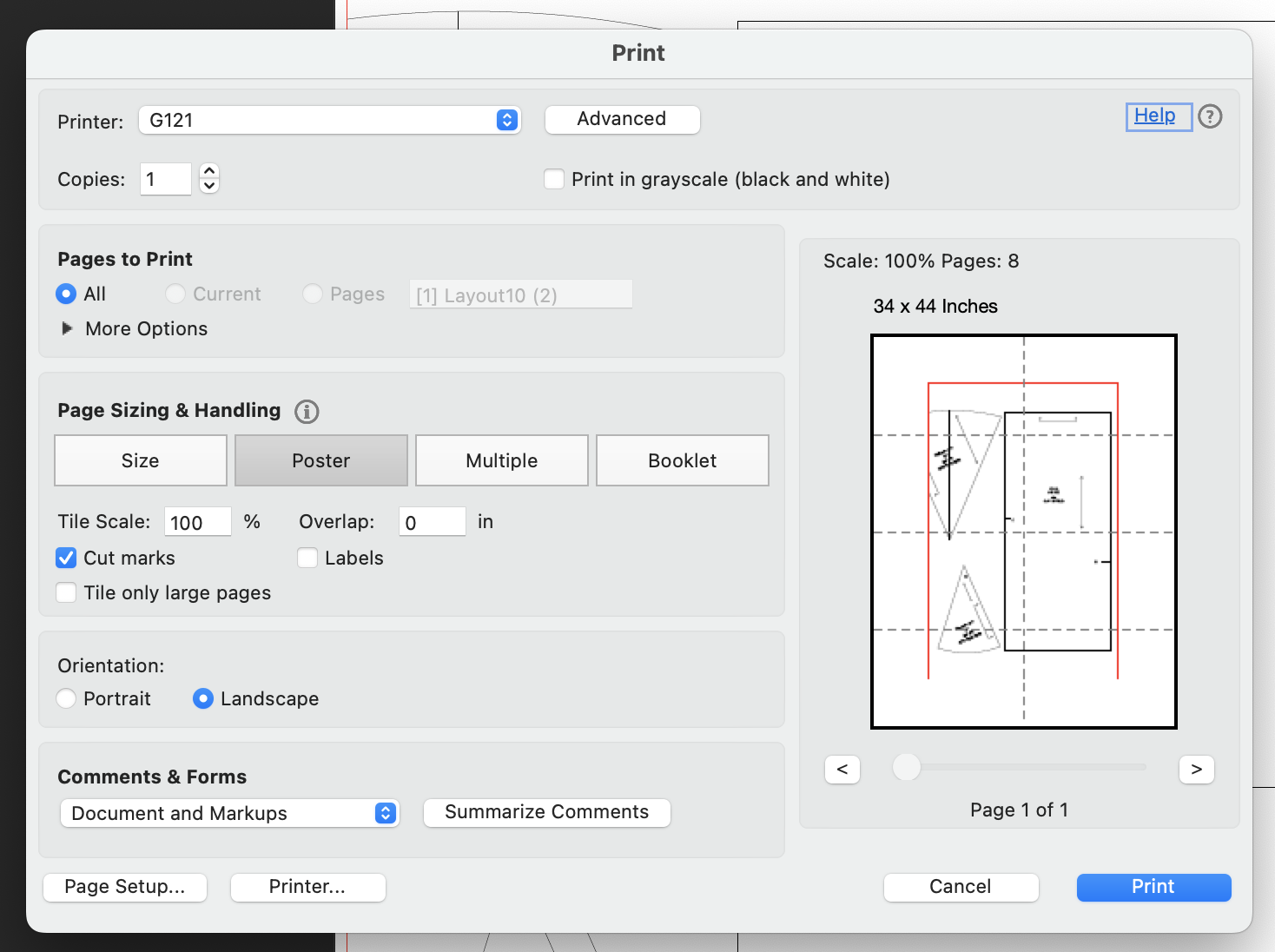This screenshot has width=1275, height=952.
Task: Click the left arrow under the print preview
Action: click(841, 770)
